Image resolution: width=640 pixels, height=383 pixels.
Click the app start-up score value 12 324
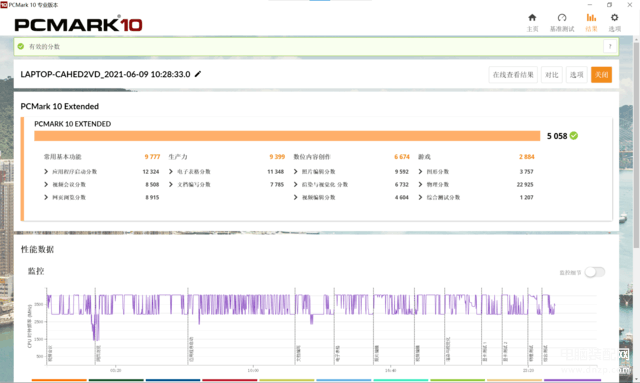pos(151,171)
